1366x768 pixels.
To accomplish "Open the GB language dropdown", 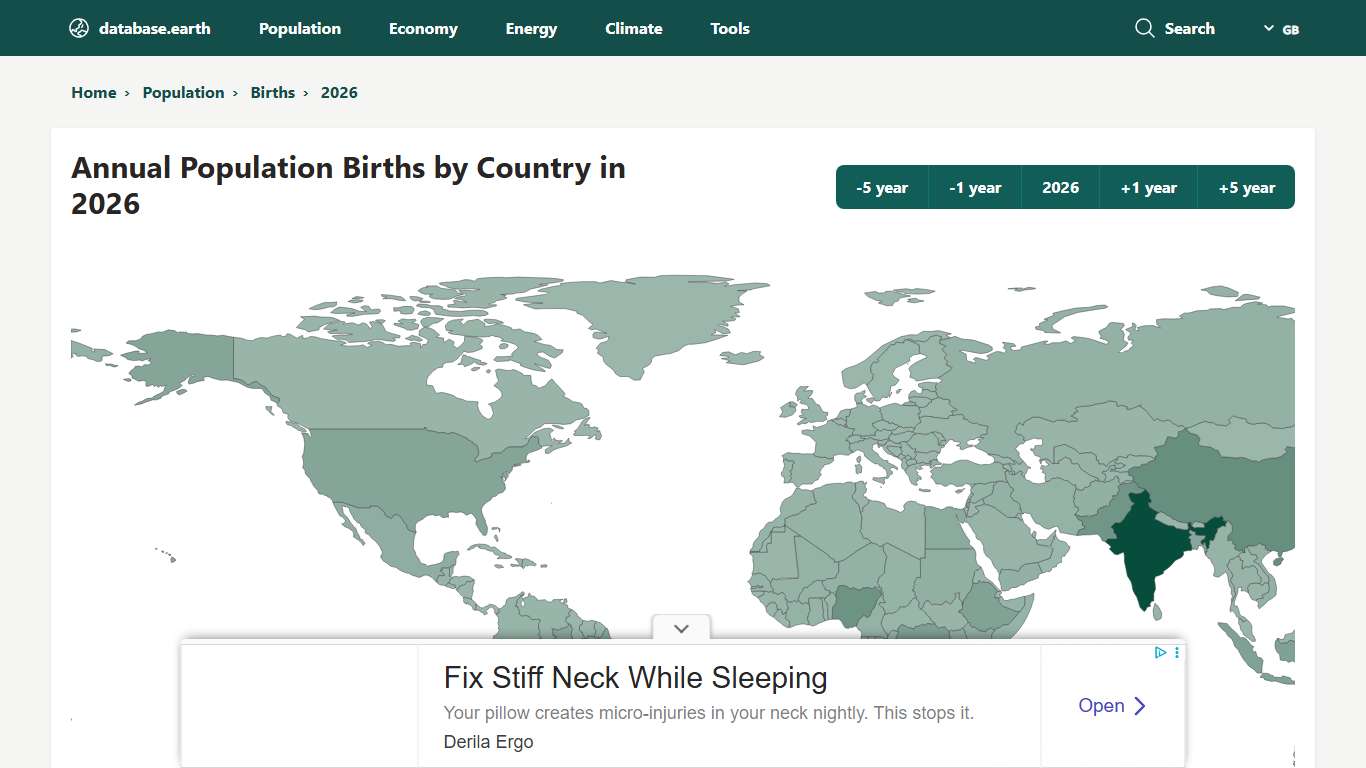I will [x=1281, y=29].
